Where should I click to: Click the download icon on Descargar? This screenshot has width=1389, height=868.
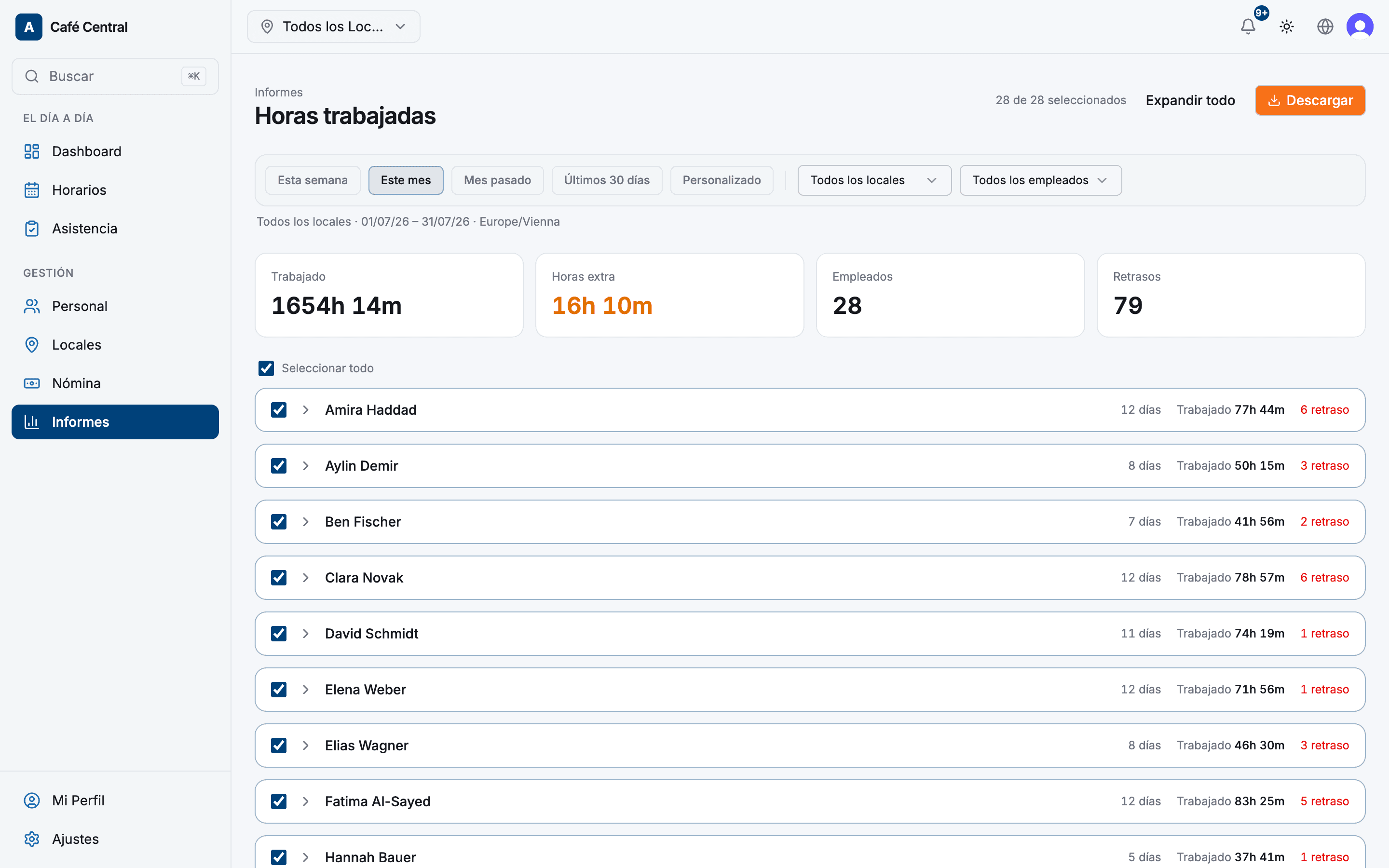(1274, 100)
